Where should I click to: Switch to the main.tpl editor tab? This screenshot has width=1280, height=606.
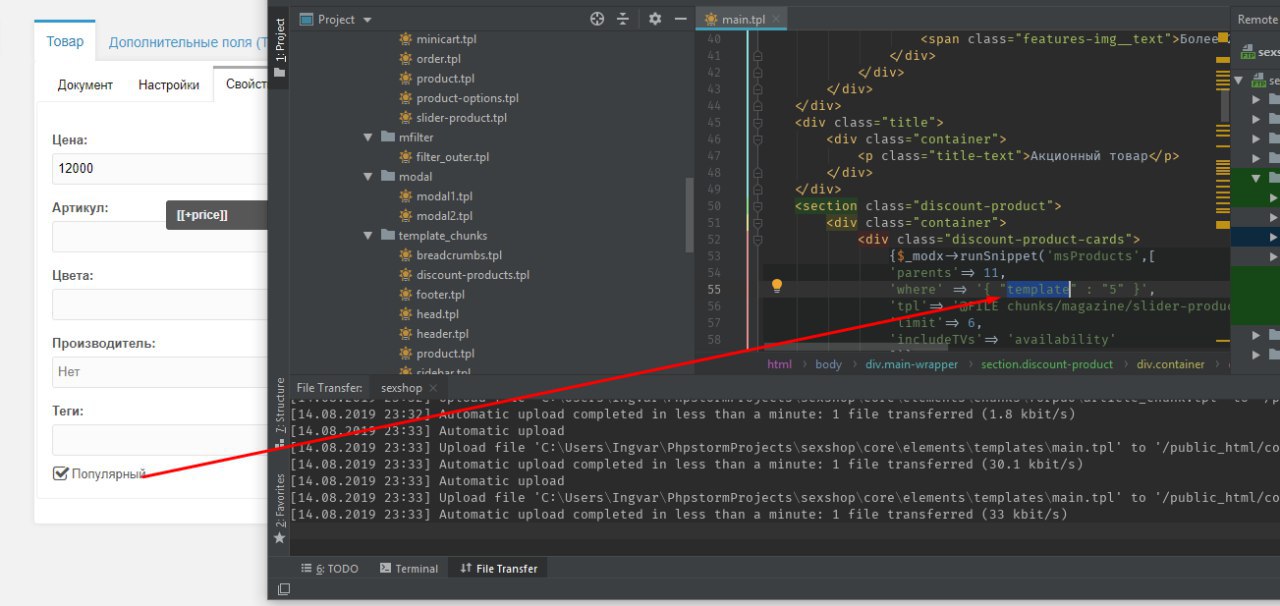(742, 19)
